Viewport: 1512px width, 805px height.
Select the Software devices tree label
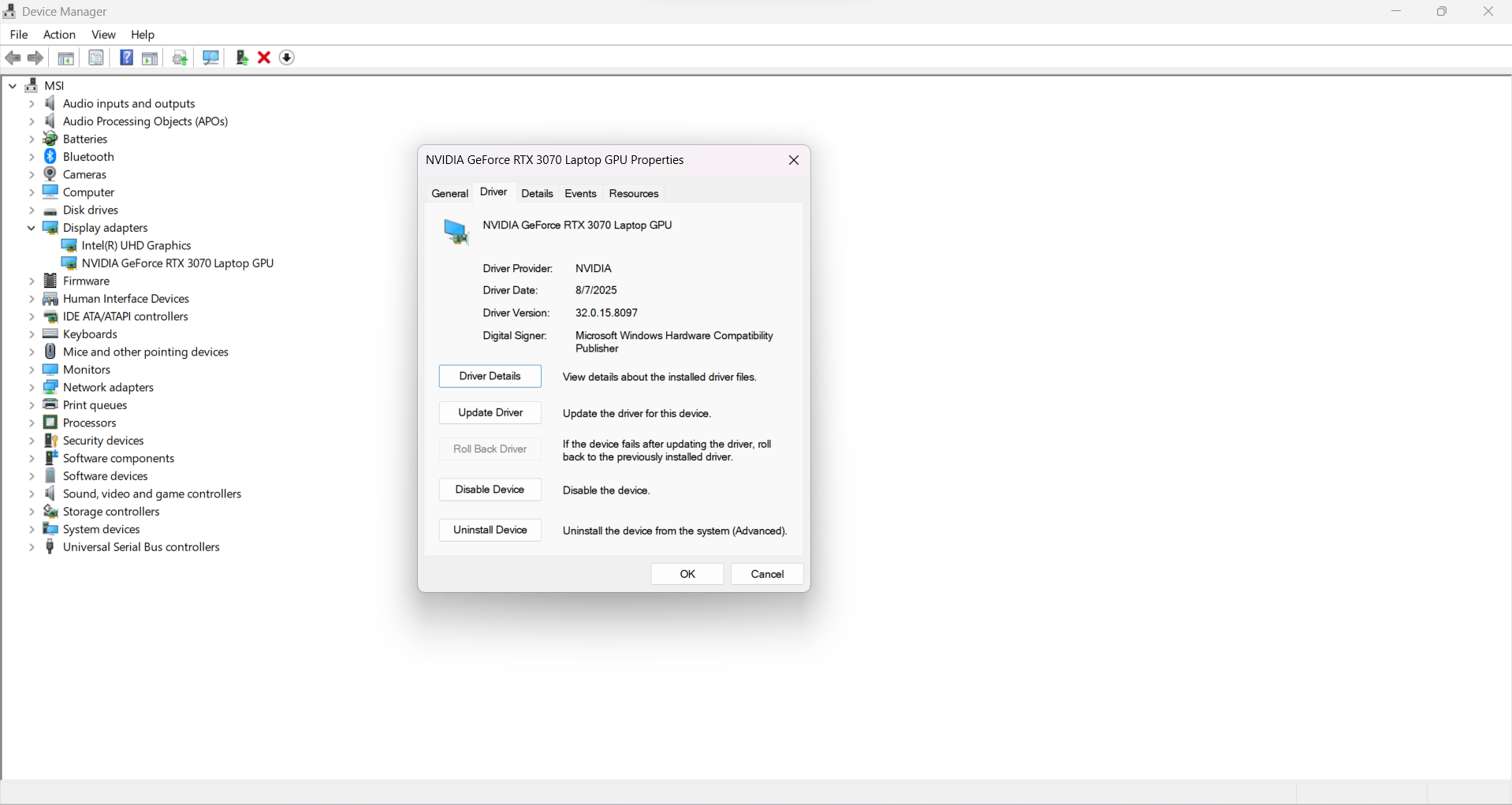[106, 476]
